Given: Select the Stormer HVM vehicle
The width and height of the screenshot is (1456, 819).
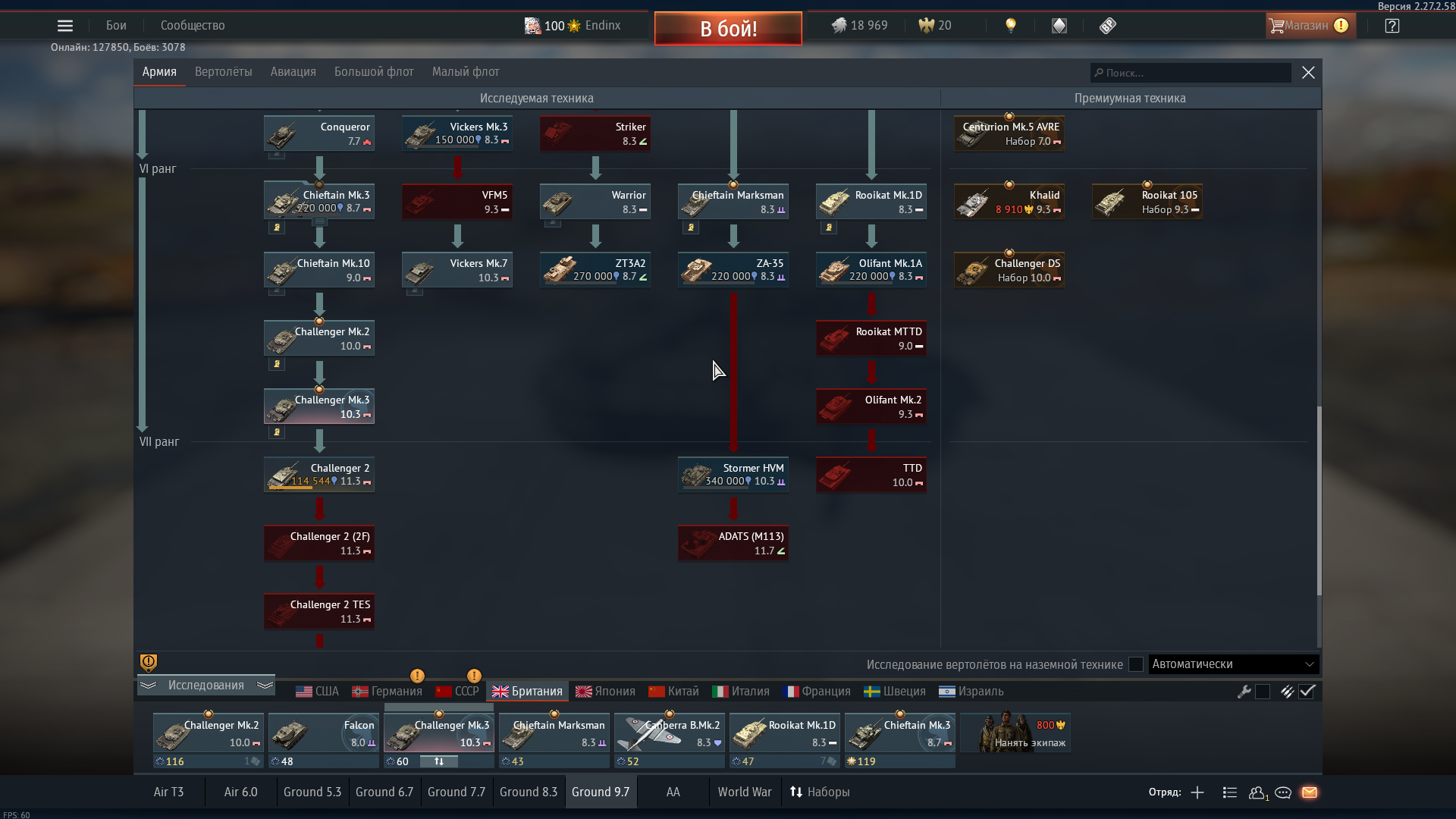Looking at the screenshot, I should point(733,475).
